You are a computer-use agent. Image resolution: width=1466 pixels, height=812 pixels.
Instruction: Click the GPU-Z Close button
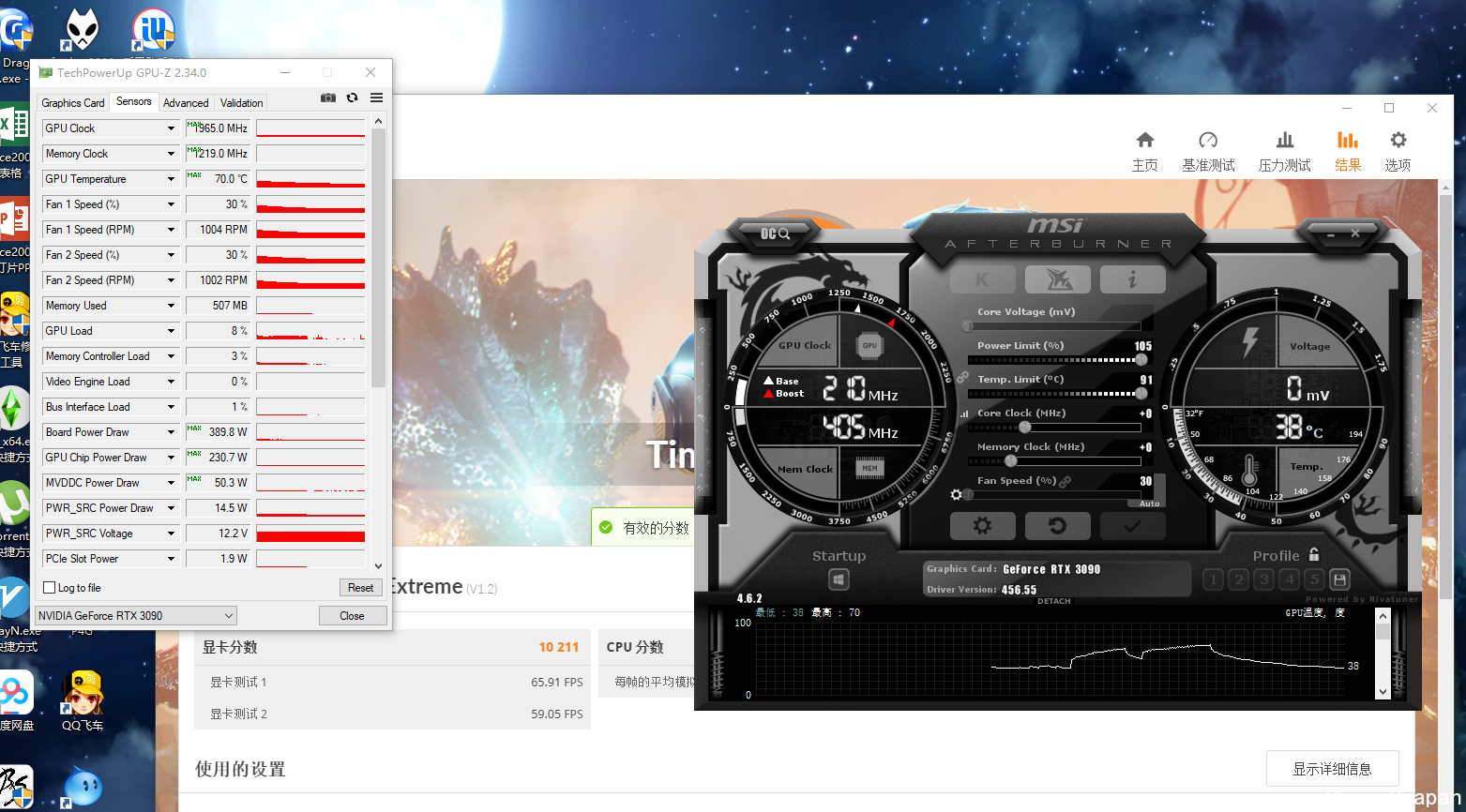tap(353, 616)
